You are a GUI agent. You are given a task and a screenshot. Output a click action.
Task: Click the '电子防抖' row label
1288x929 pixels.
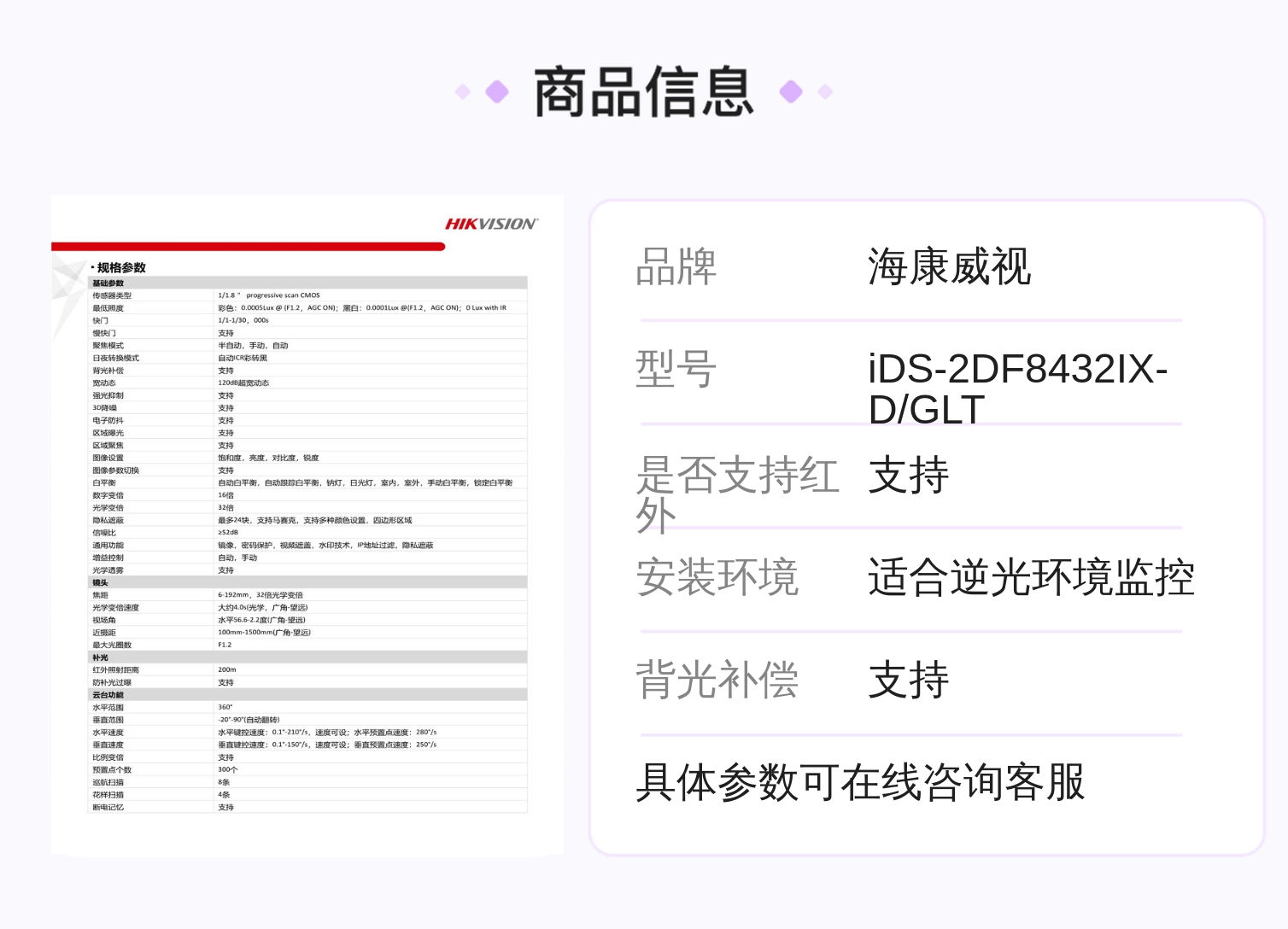coord(108,420)
